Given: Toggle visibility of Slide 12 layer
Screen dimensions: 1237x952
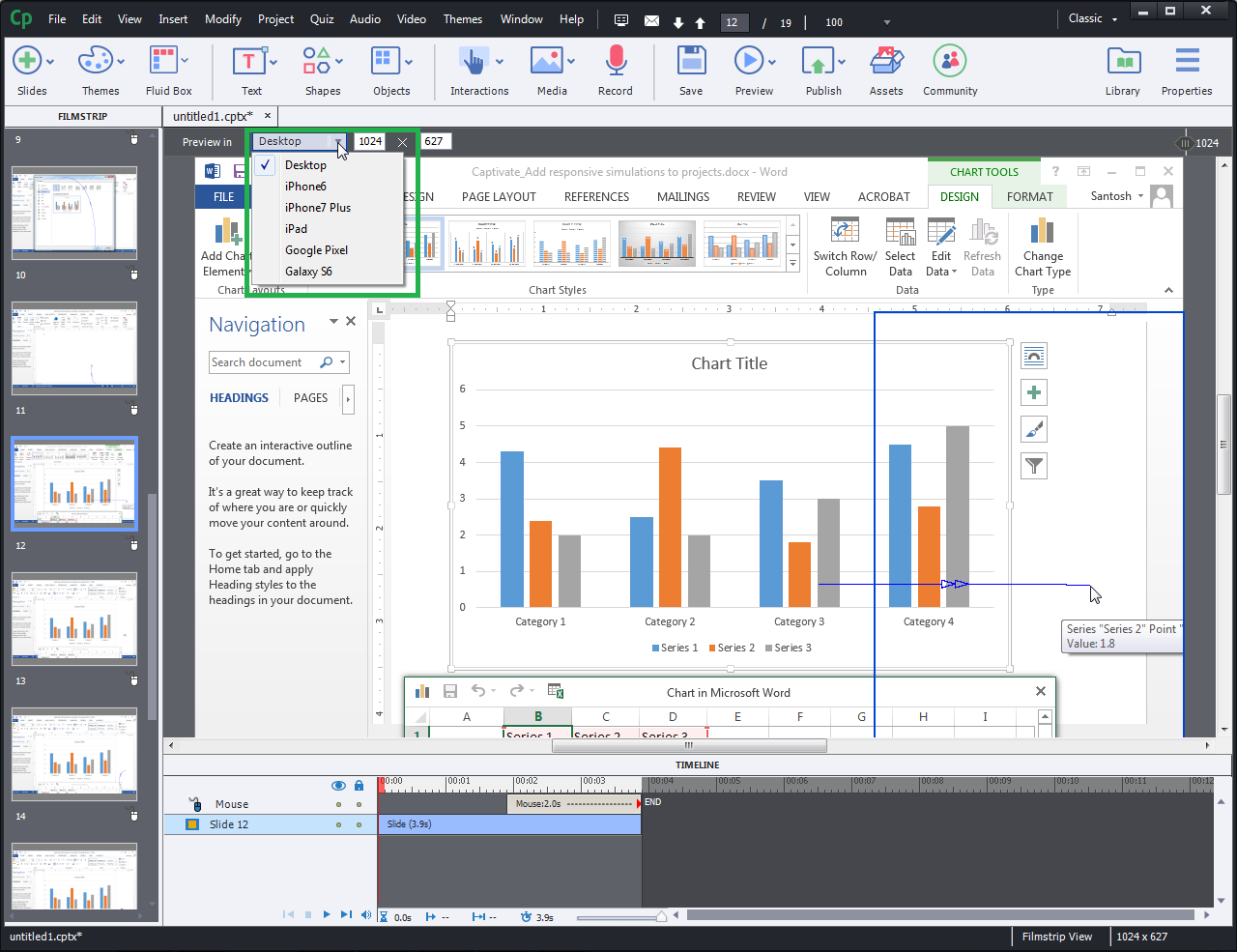Looking at the screenshot, I should tap(338, 824).
